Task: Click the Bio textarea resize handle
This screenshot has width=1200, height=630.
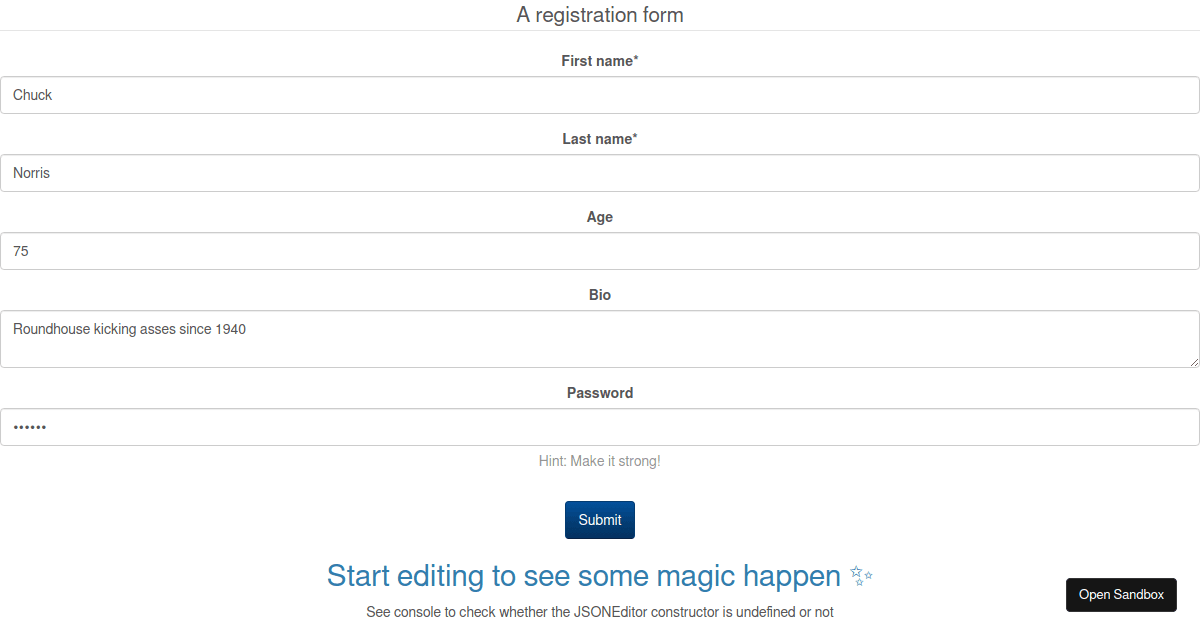Action: 1193,361
